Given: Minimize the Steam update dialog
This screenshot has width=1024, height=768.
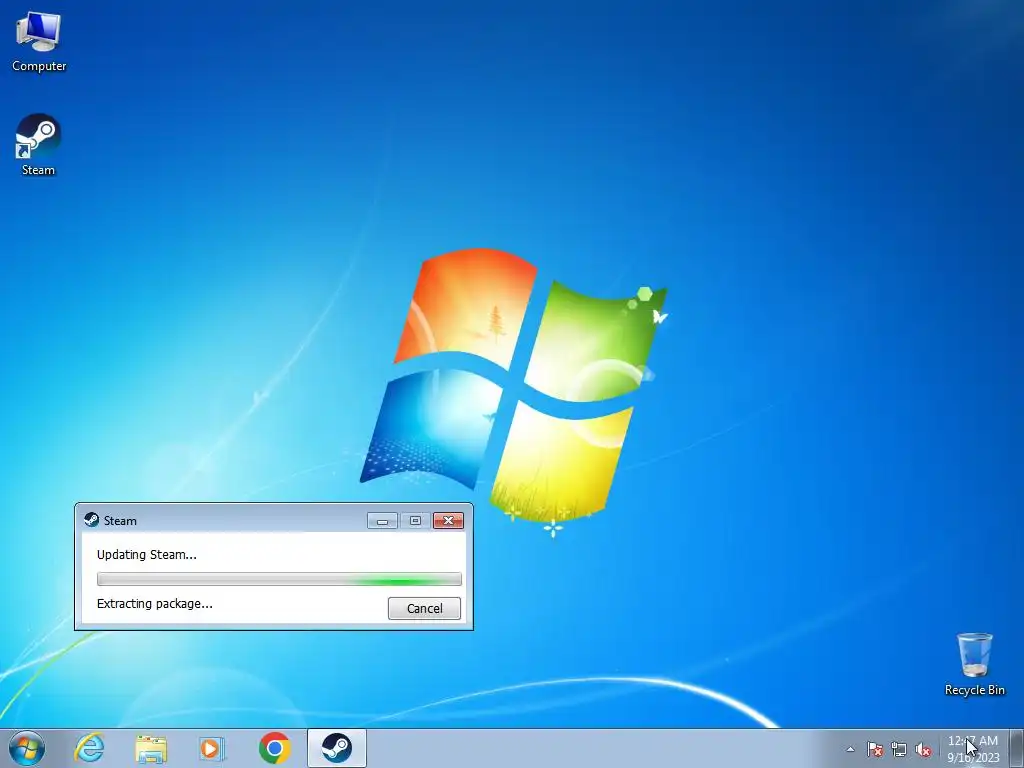Looking at the screenshot, I should [x=382, y=520].
